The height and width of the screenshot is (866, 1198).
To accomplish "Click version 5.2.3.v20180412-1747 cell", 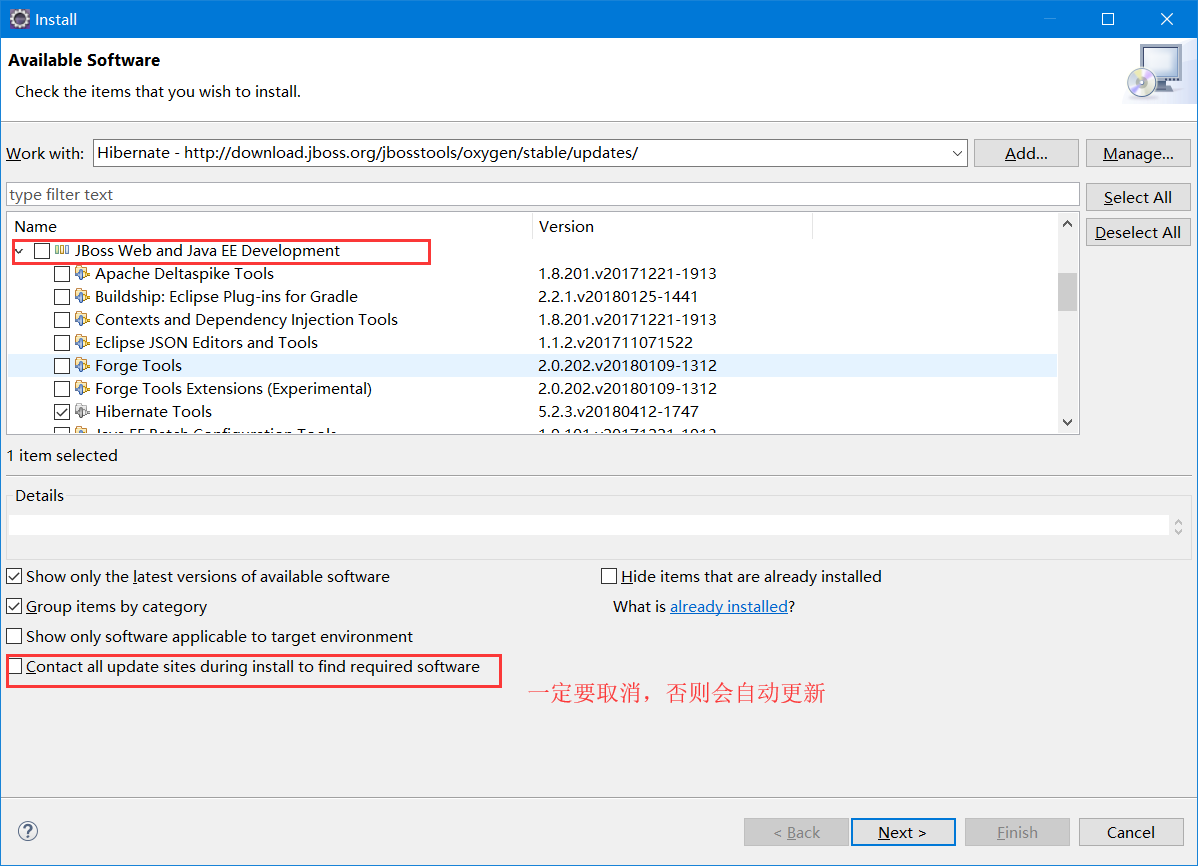I will click(x=618, y=411).
